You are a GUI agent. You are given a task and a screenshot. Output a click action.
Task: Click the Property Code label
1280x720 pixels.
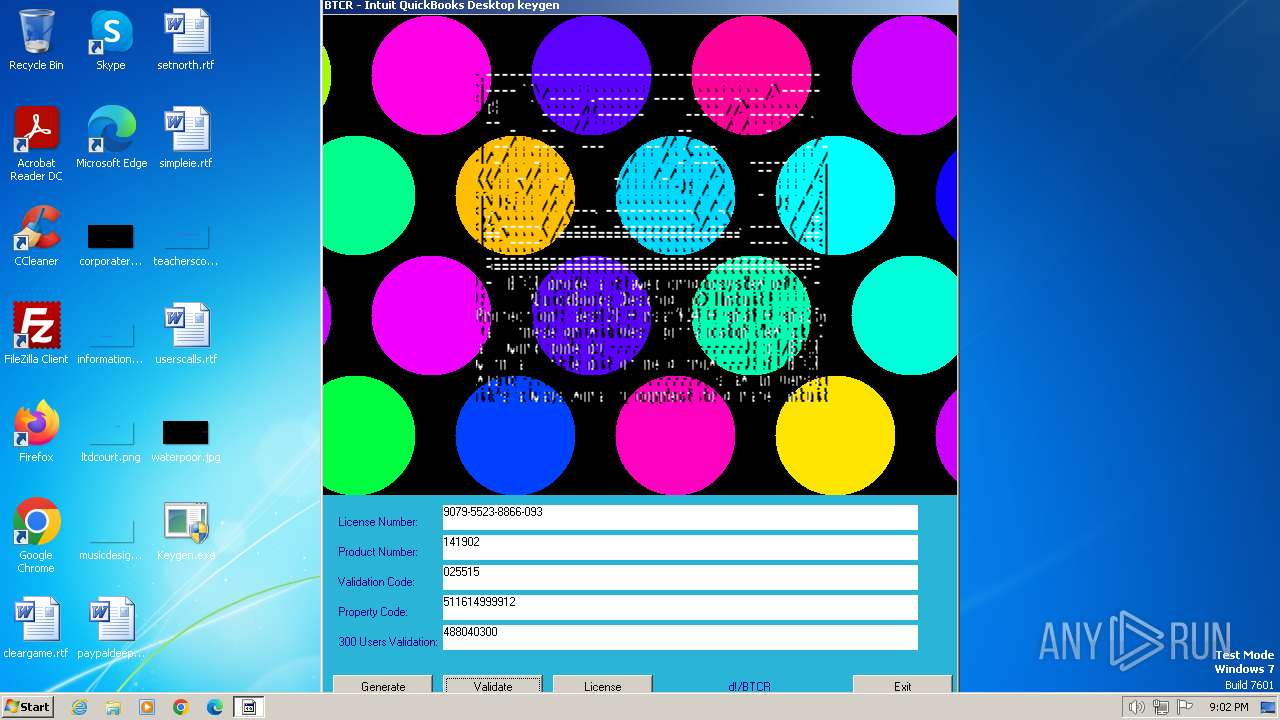[372, 612]
